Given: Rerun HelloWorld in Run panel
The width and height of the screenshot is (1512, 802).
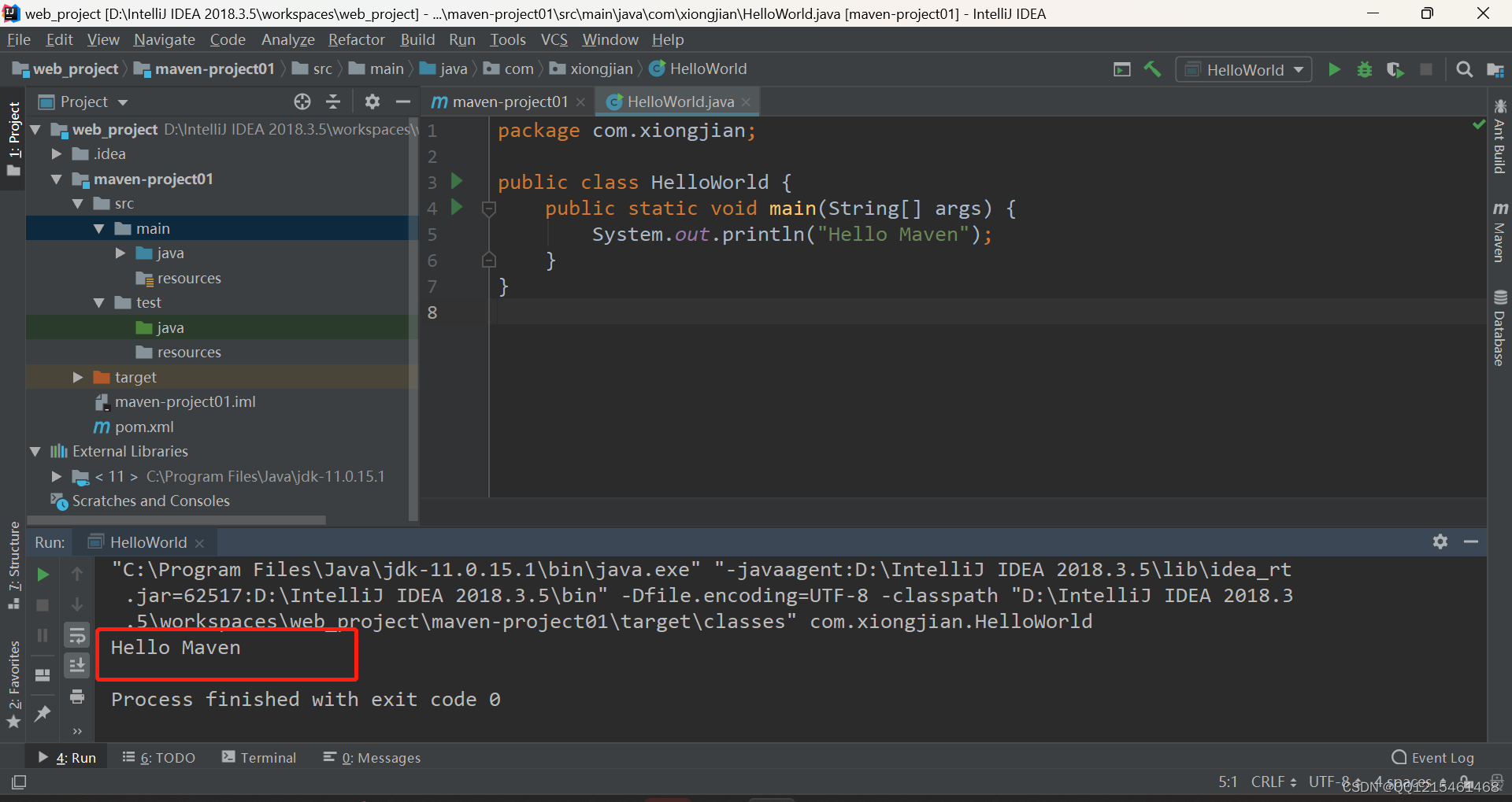Looking at the screenshot, I should click(43, 575).
